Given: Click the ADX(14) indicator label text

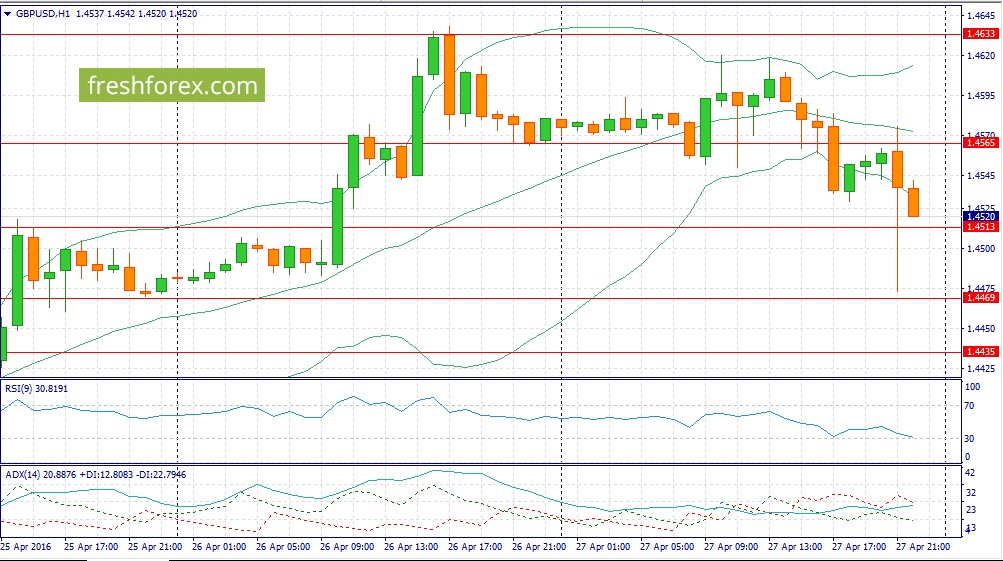Looking at the screenshot, I should pyautogui.click(x=28, y=474).
